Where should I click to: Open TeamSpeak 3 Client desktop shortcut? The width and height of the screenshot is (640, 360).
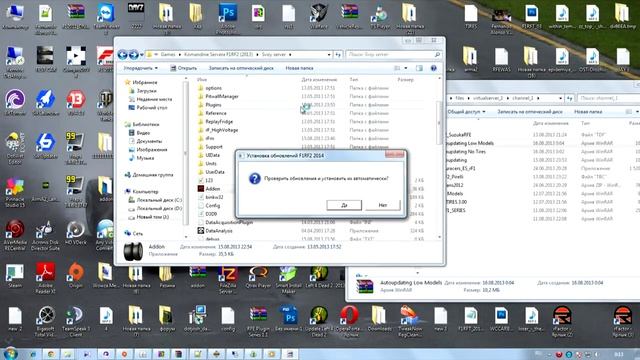(76, 322)
